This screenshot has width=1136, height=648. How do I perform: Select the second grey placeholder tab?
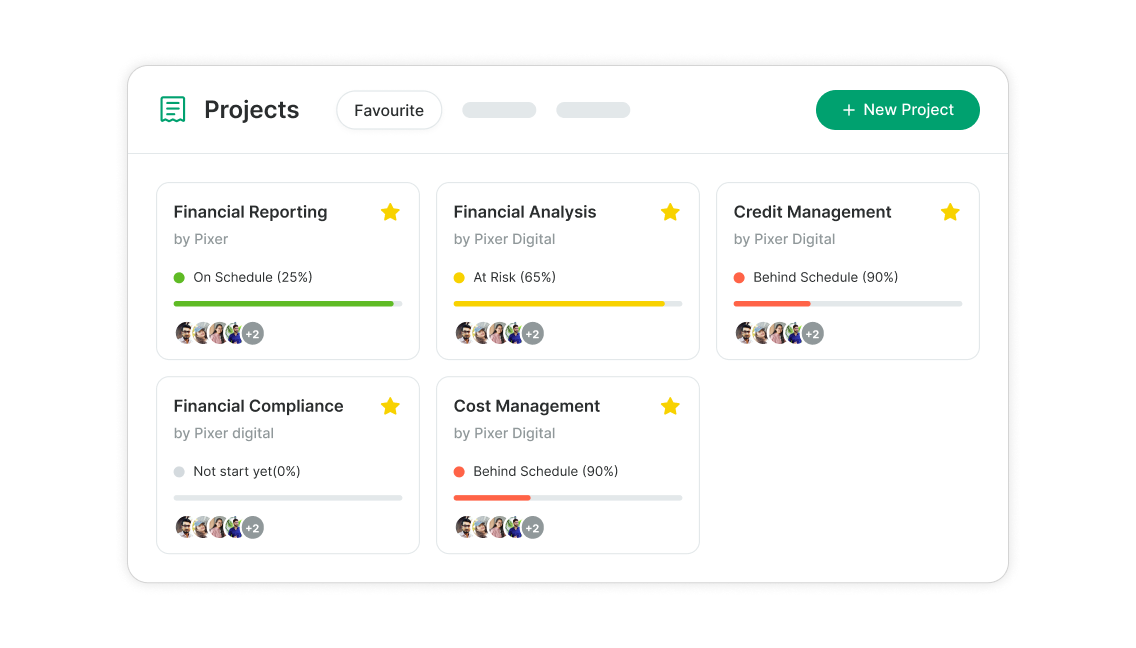pos(593,110)
